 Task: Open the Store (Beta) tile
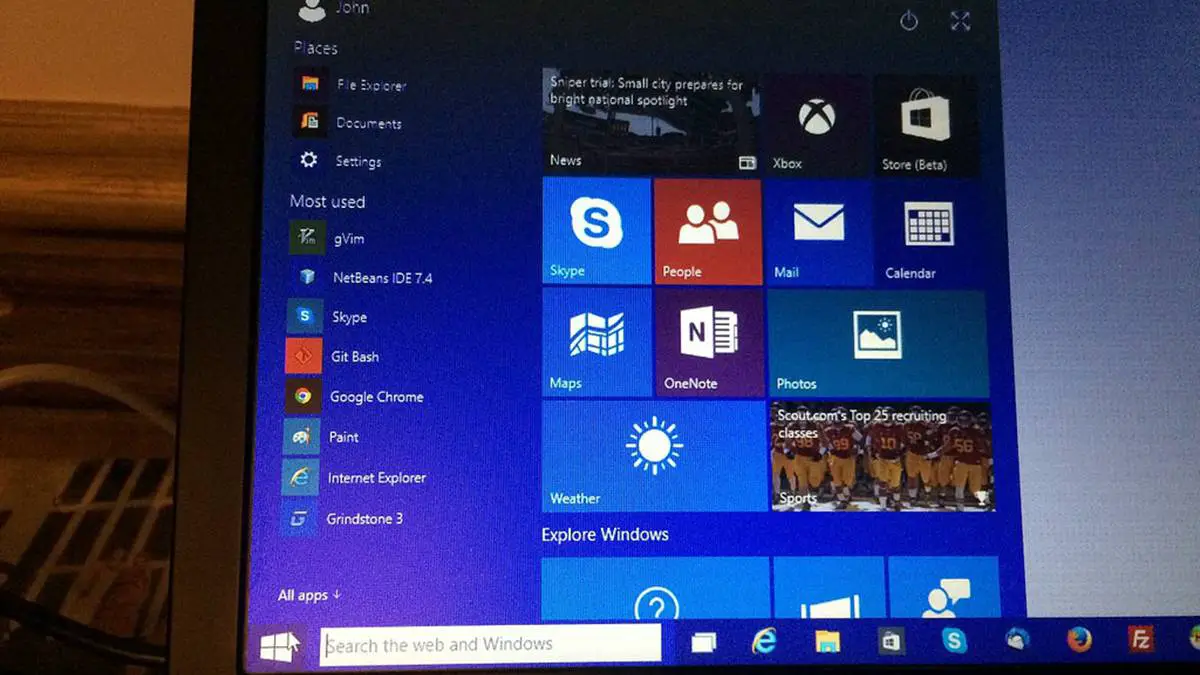[x=925, y=125]
